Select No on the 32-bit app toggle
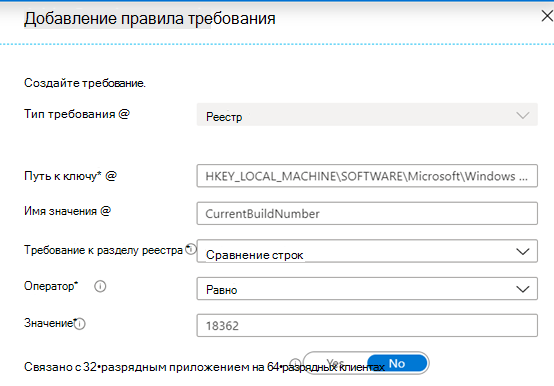This screenshot has height=386, width=554. [397, 363]
